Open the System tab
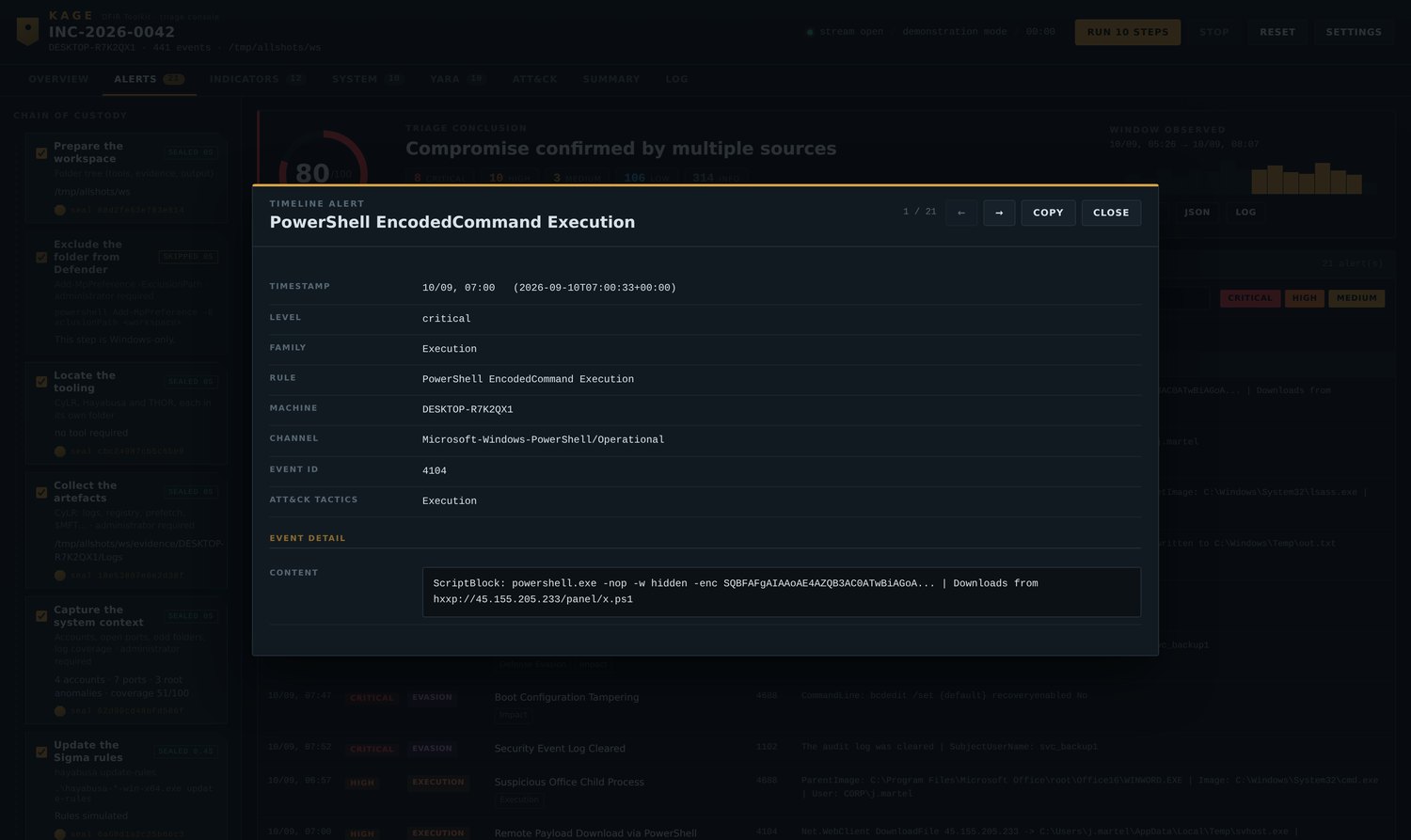This screenshot has width=1411, height=840. (x=367, y=79)
